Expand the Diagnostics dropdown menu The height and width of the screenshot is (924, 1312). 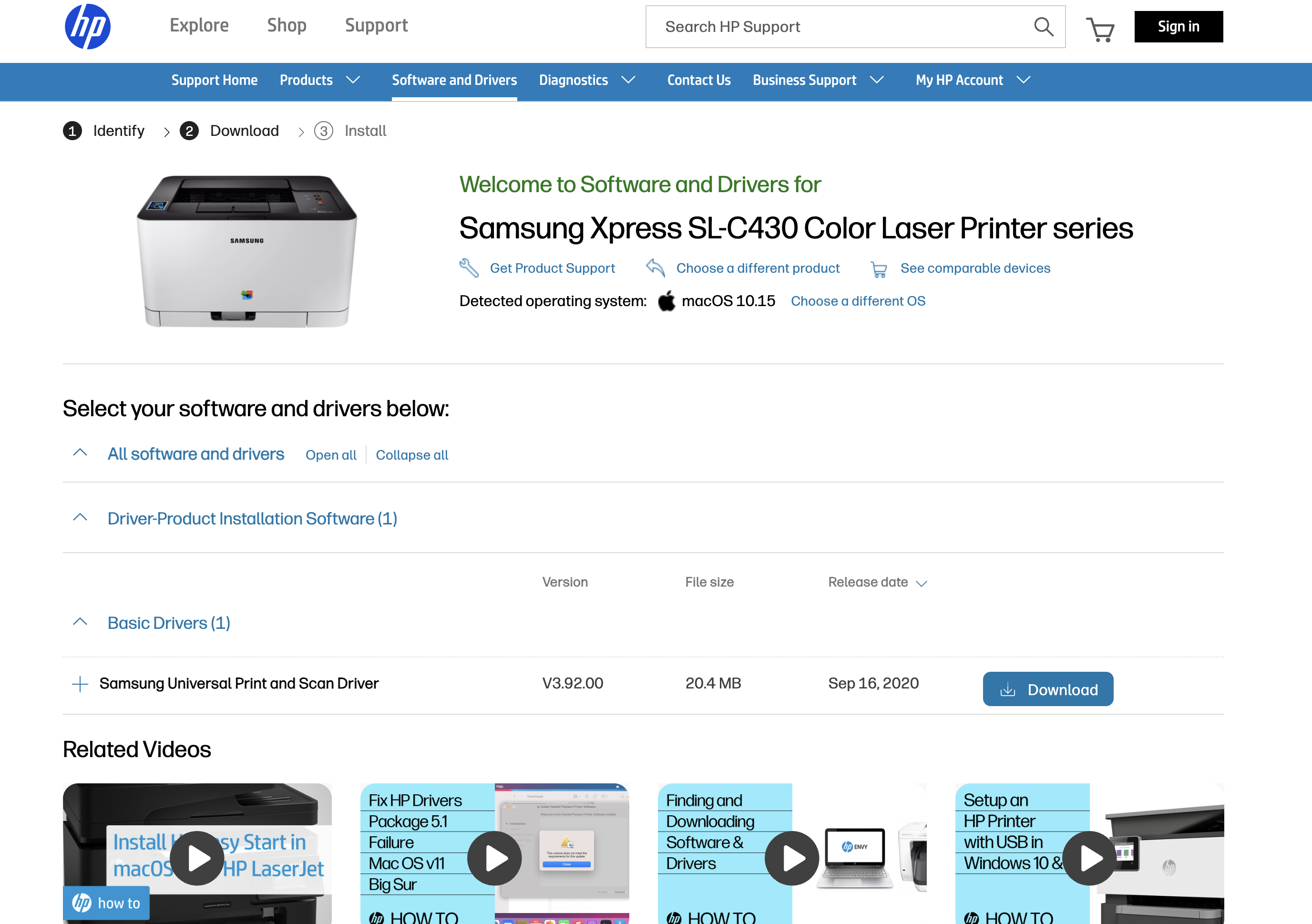point(587,80)
